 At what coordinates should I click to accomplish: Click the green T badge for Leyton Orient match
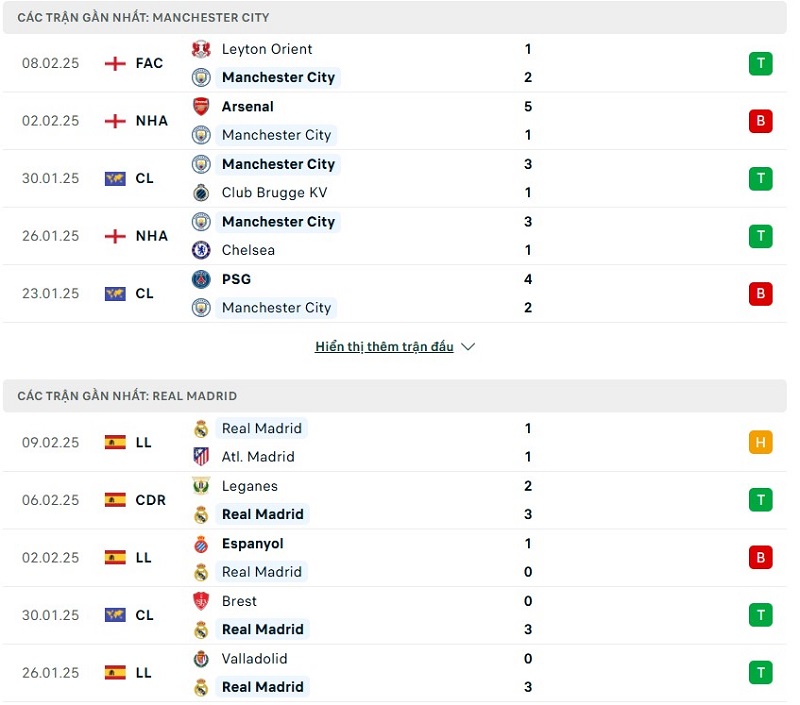pos(760,64)
